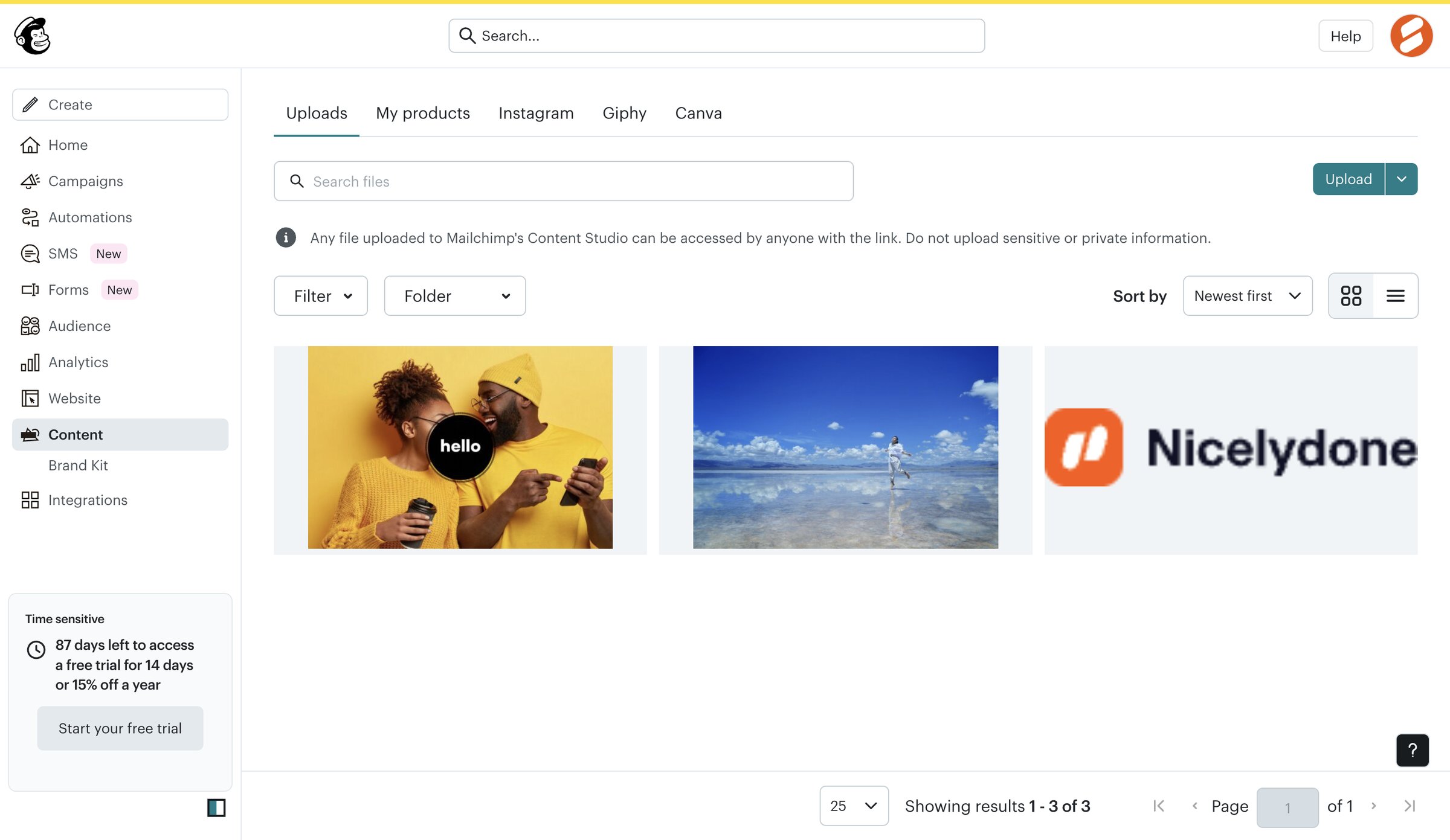1450x840 pixels.
Task: Go to first page of results
Action: (1158, 806)
